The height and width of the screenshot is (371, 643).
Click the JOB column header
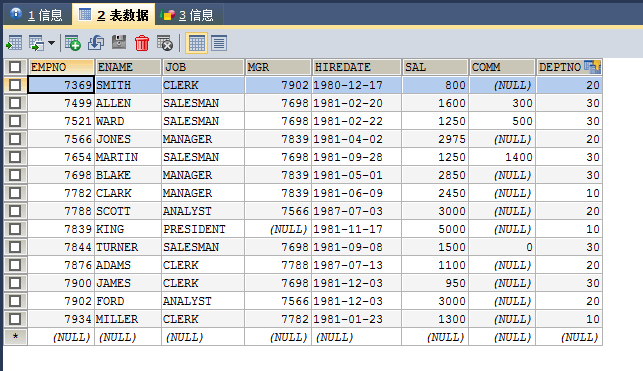(203, 67)
